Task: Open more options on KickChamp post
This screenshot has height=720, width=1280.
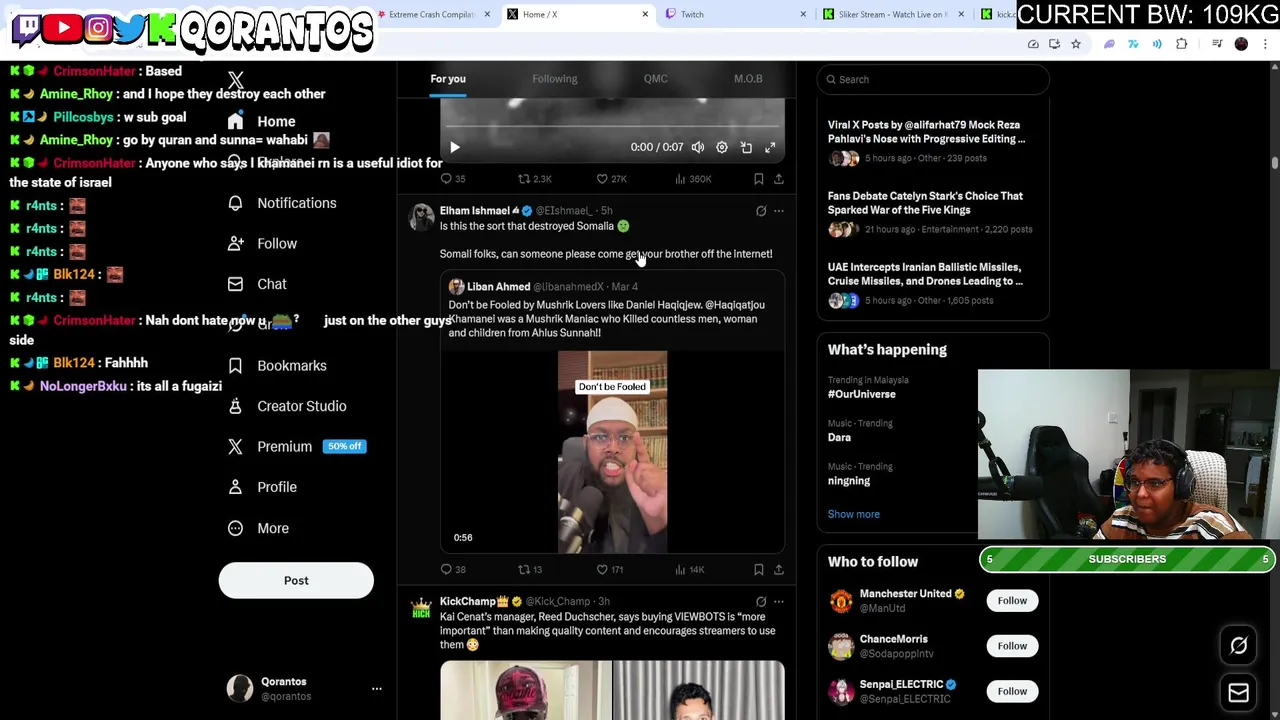Action: pos(779,602)
